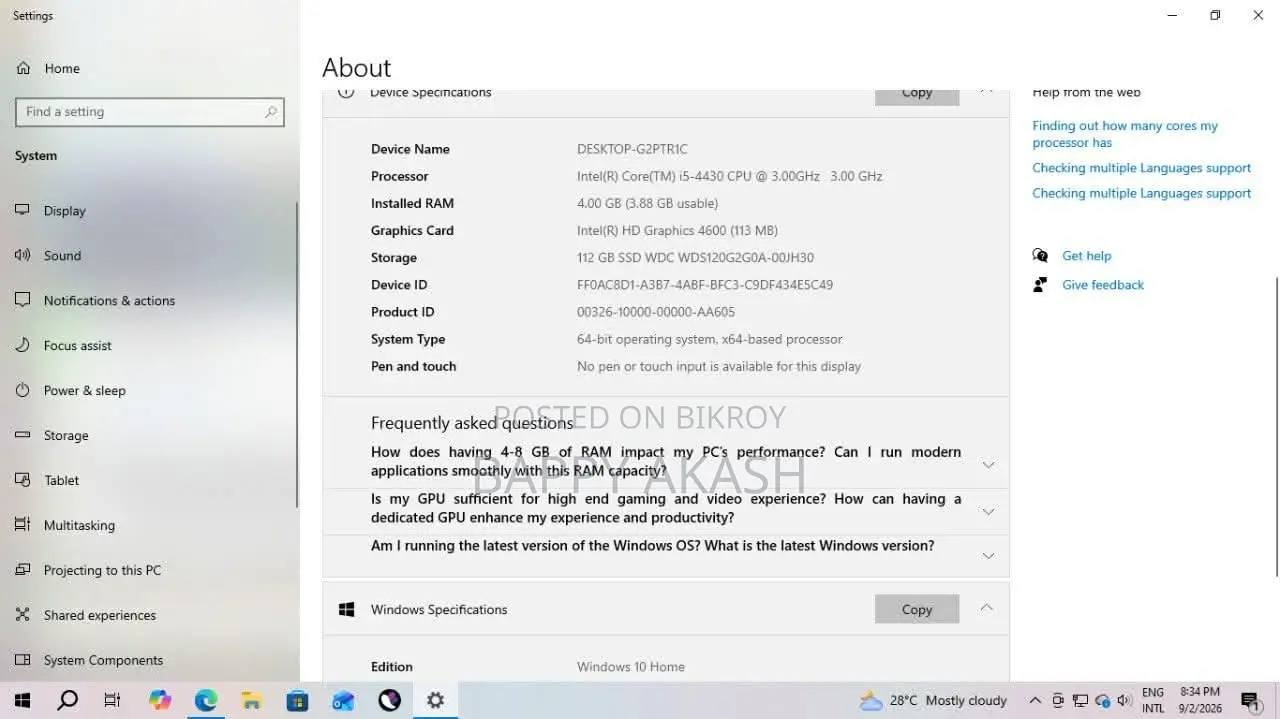Collapse the Windows Specifications section

point(987,608)
